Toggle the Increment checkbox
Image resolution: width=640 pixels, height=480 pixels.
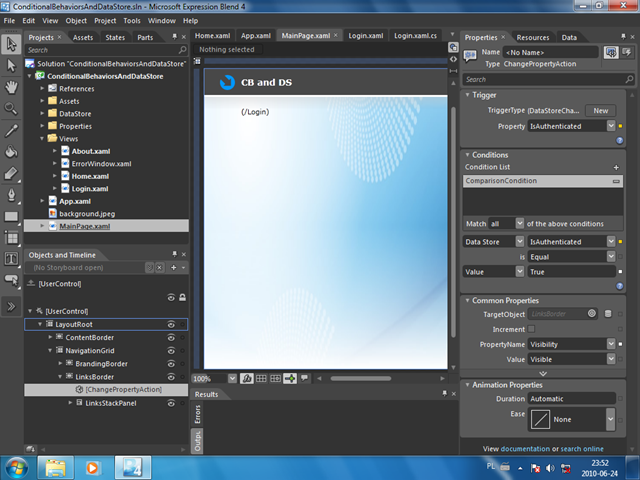point(531,329)
